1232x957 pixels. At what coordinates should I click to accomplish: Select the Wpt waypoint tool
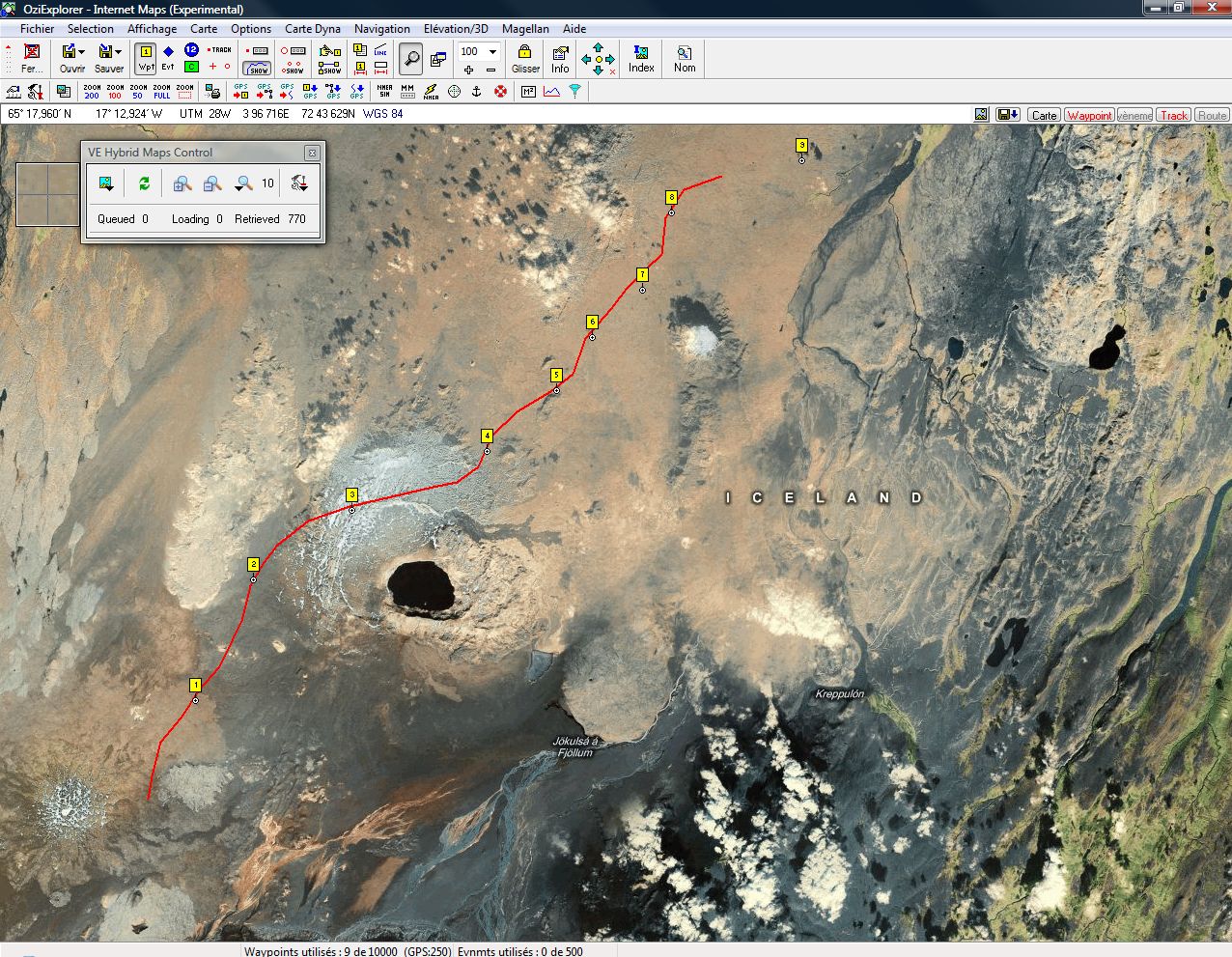click(146, 58)
